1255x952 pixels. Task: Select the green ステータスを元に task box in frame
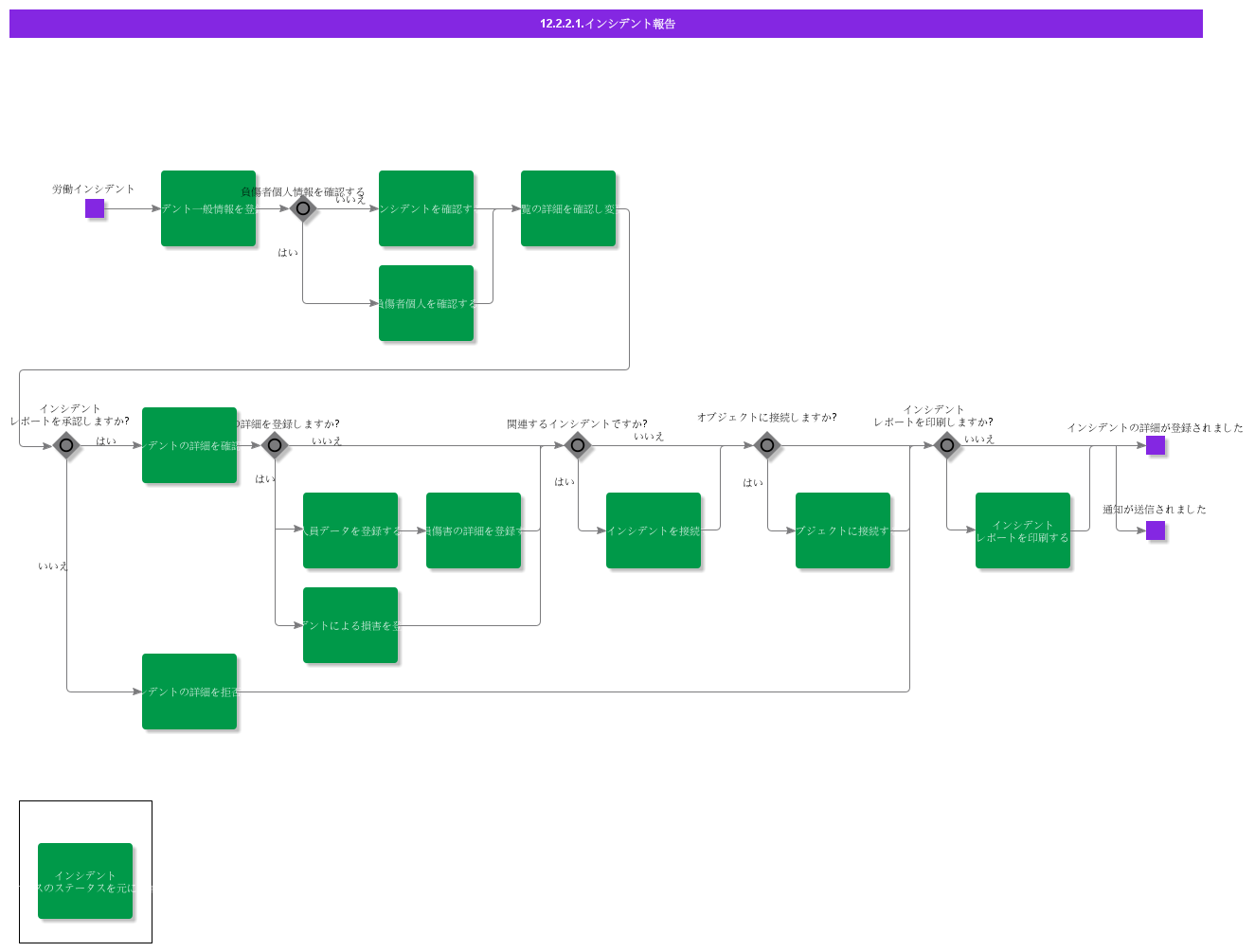click(85, 881)
